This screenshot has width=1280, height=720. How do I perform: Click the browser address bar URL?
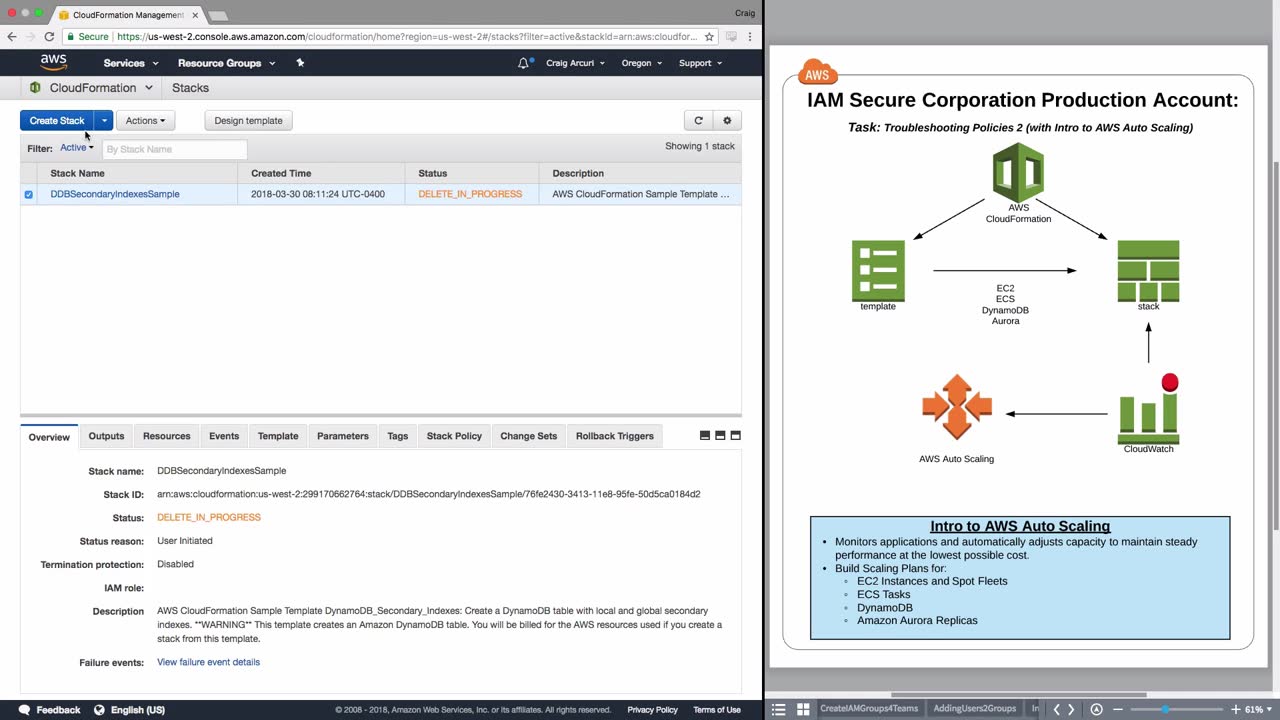click(x=407, y=37)
